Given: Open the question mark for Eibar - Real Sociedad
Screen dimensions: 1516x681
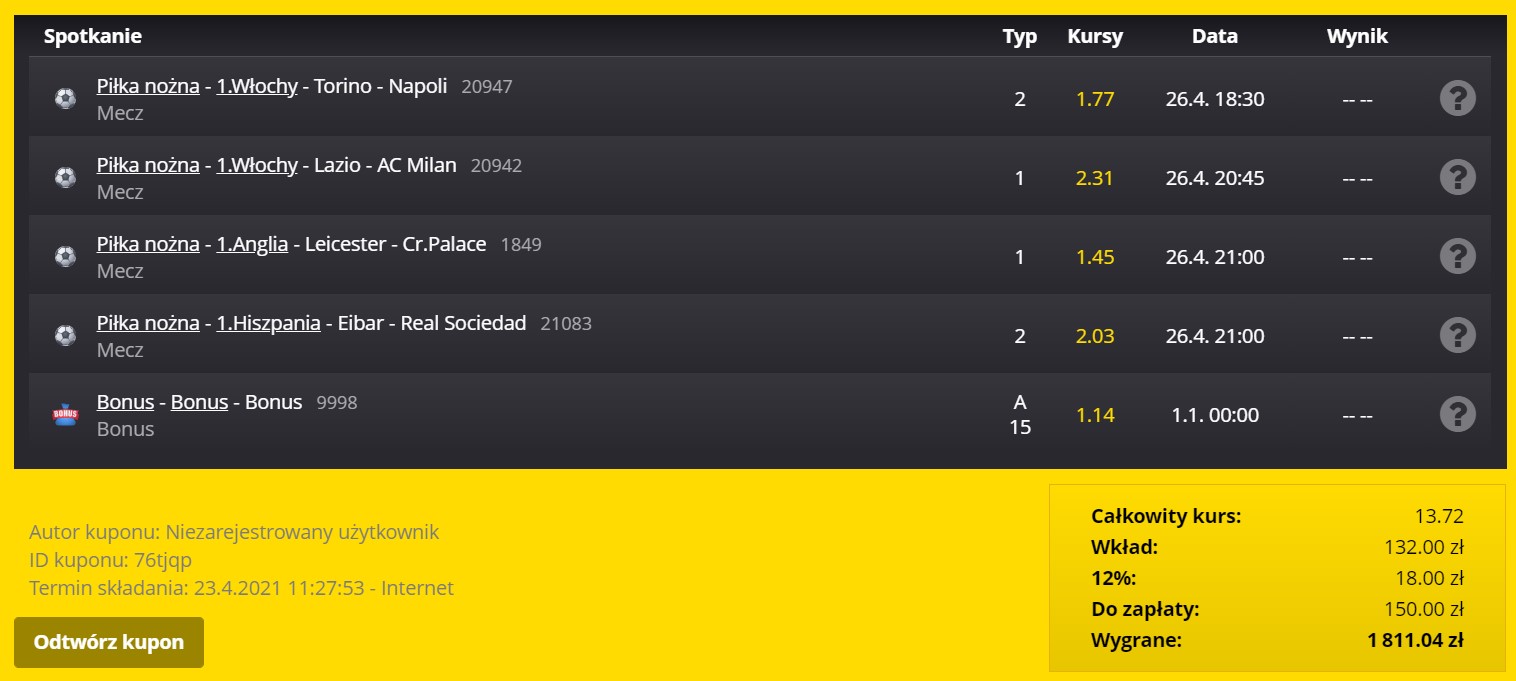Looking at the screenshot, I should tap(1458, 335).
